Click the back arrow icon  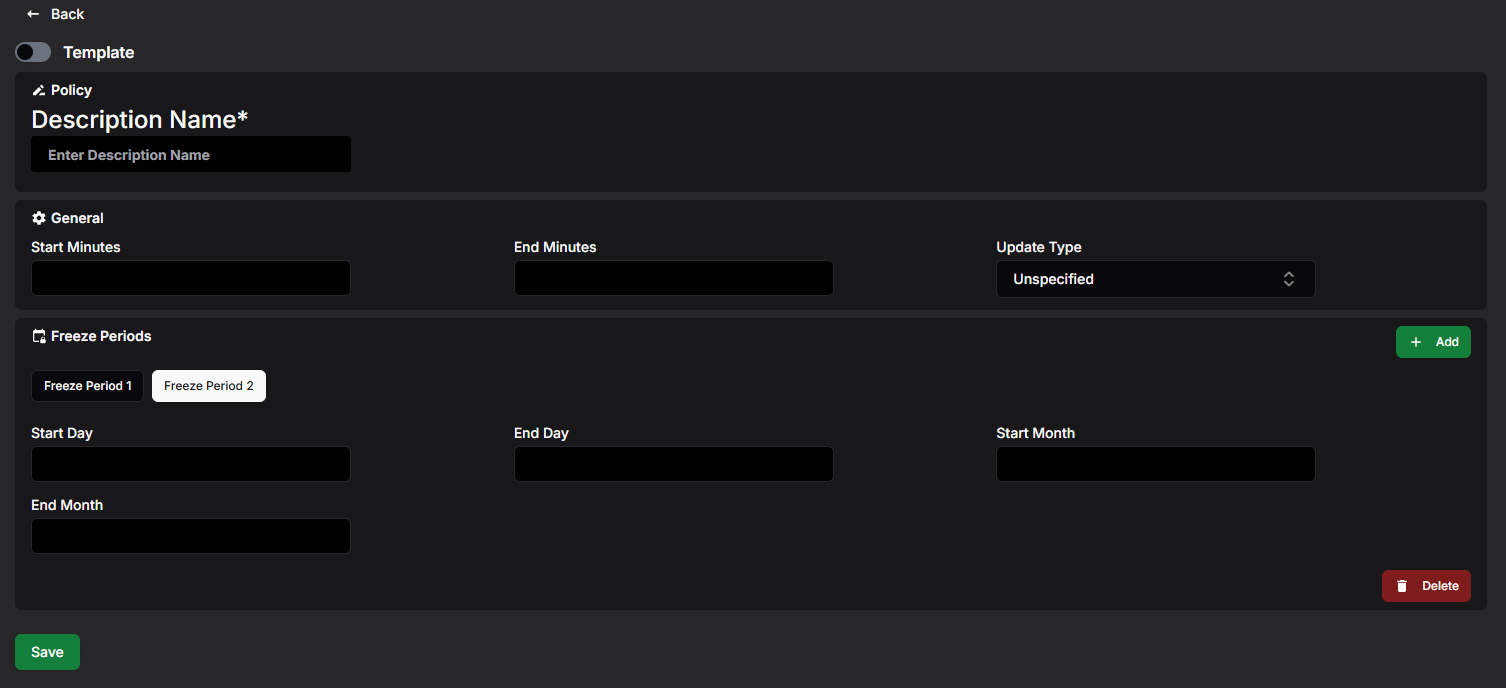click(33, 14)
